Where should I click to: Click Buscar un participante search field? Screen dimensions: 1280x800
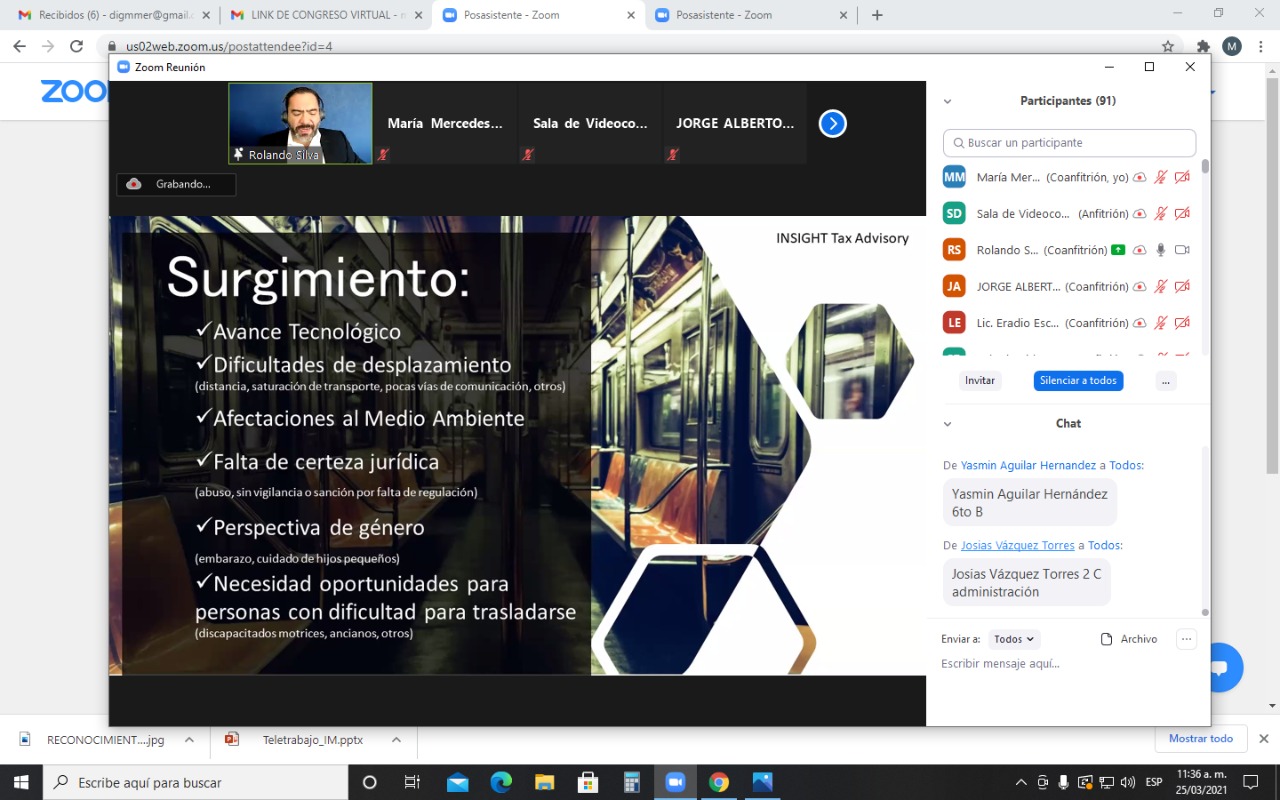coord(1069,143)
